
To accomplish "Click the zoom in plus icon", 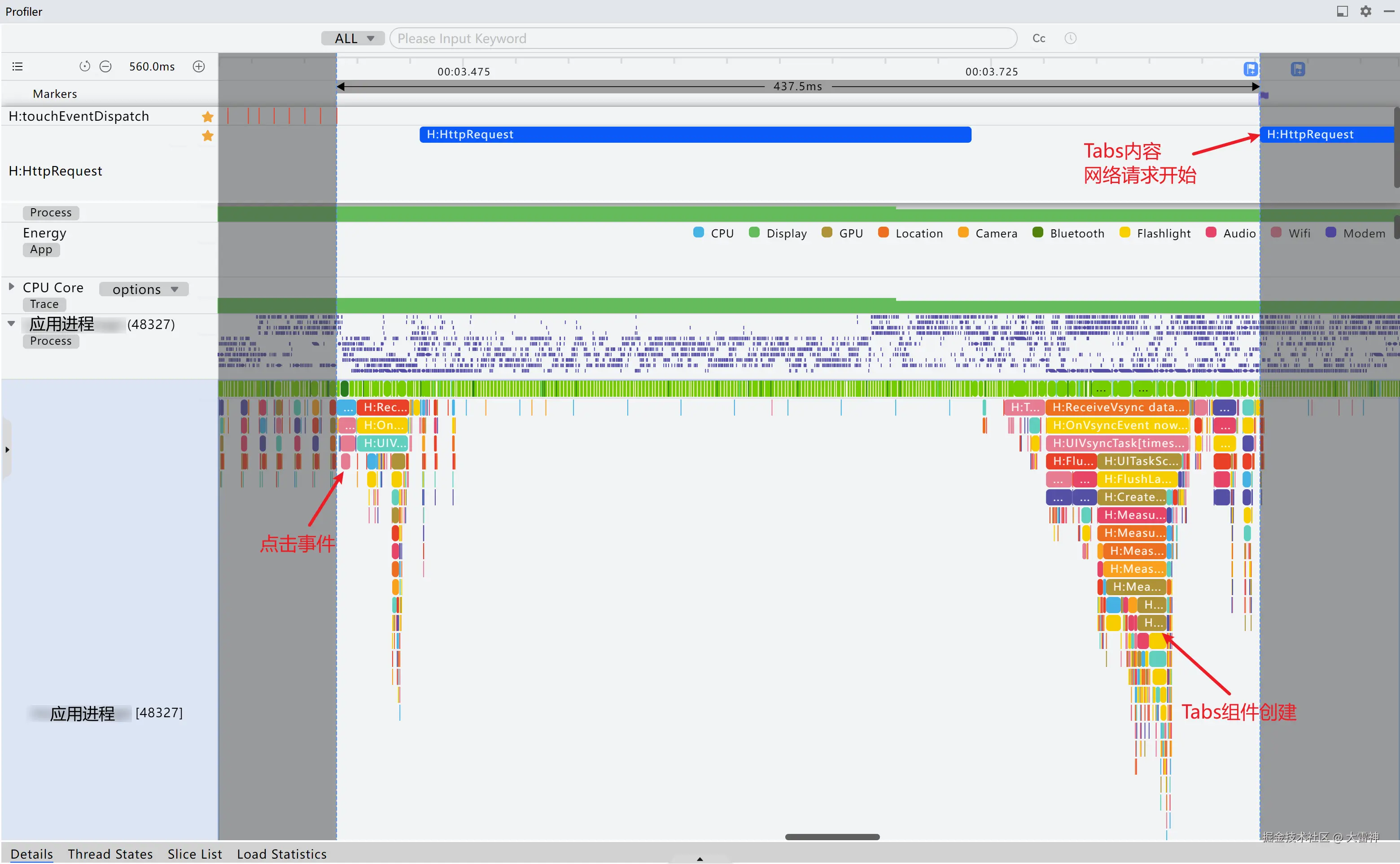I will point(199,66).
